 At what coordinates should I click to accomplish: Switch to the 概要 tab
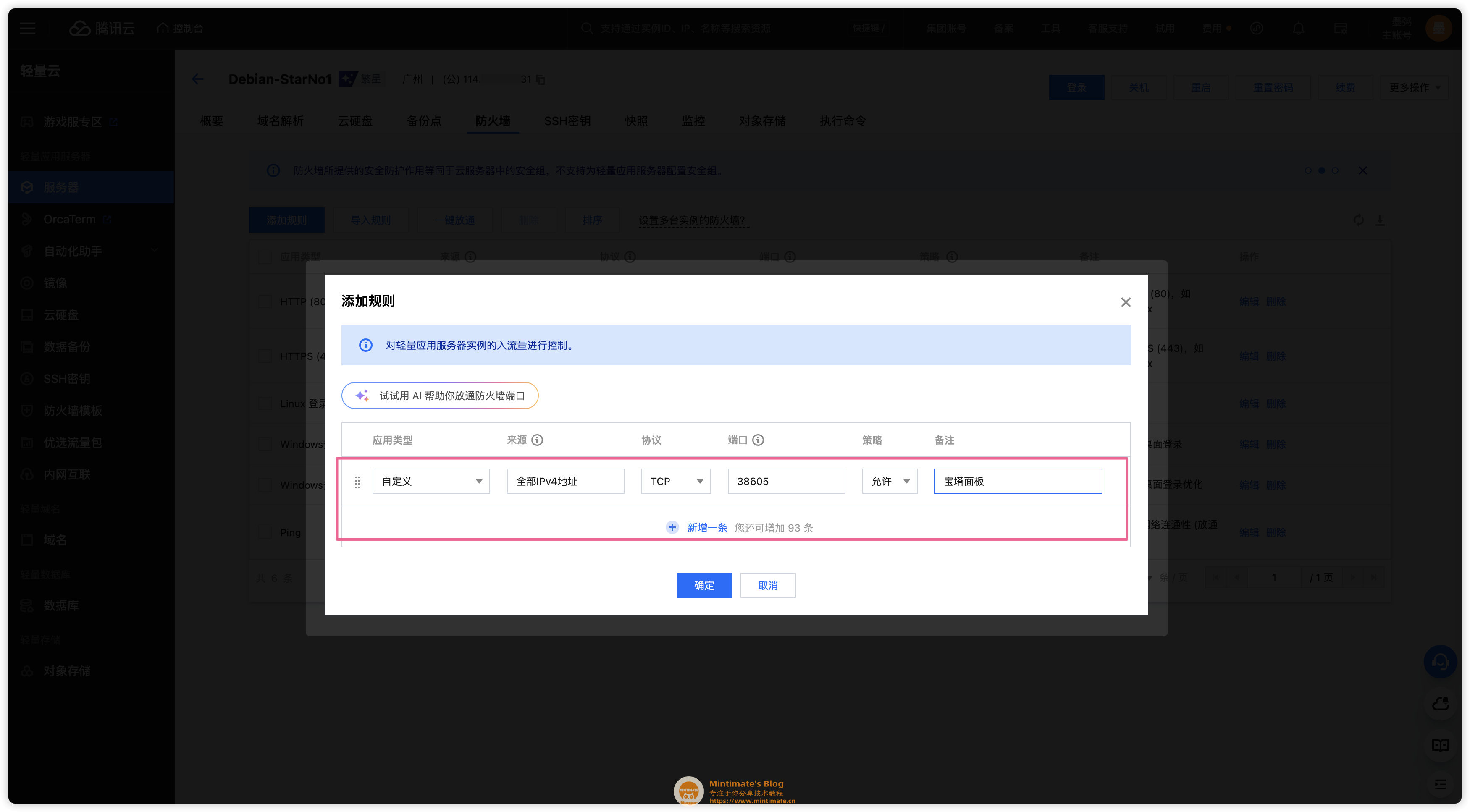pyautogui.click(x=211, y=121)
